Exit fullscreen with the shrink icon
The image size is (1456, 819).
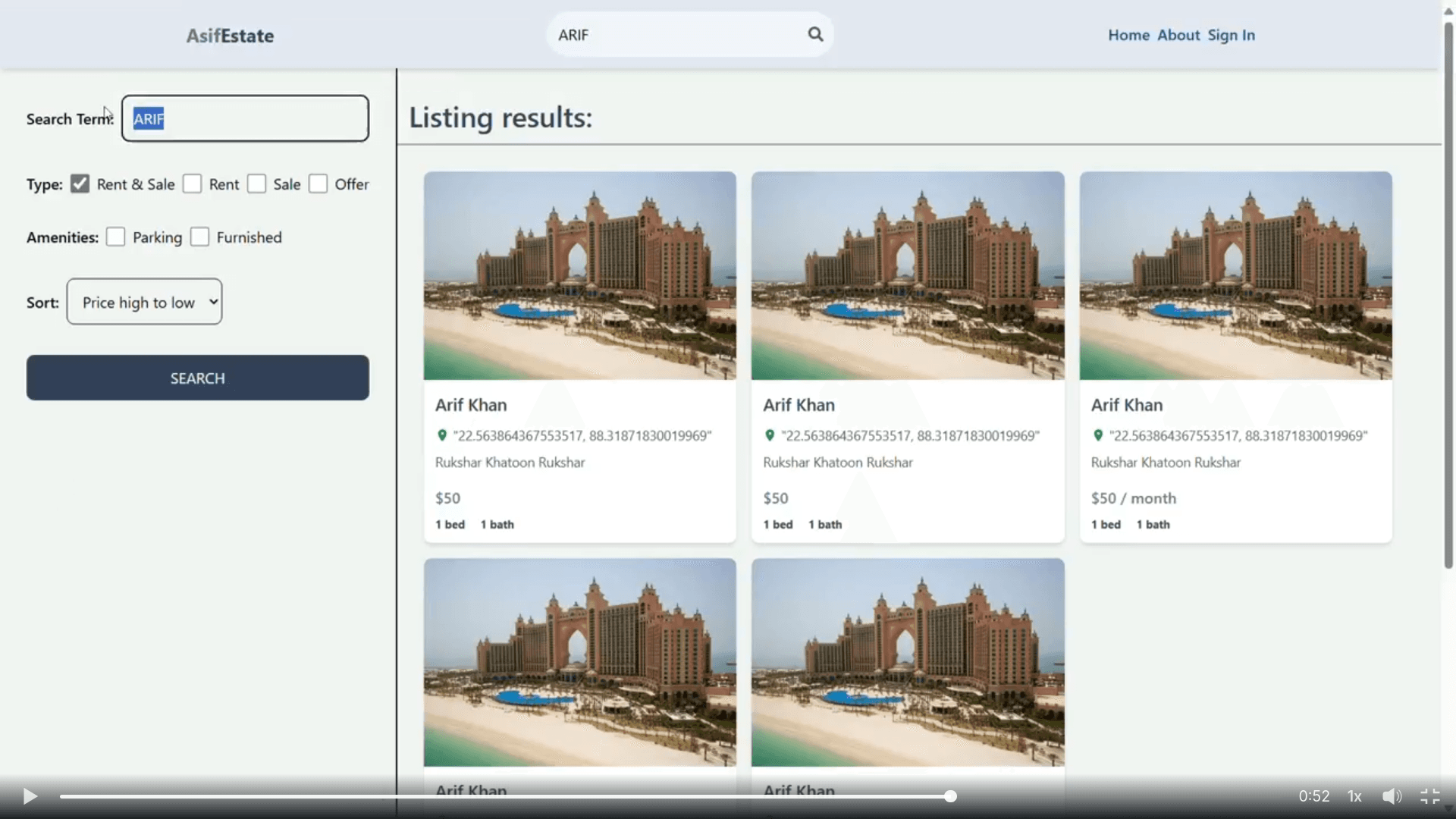[1430, 796]
